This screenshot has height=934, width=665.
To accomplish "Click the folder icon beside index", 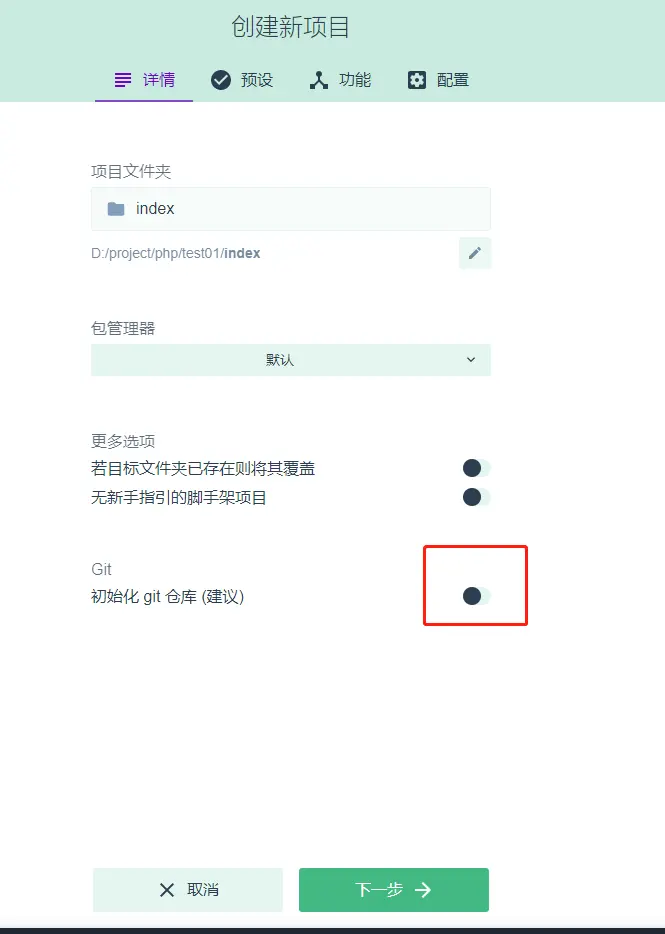I will [116, 208].
